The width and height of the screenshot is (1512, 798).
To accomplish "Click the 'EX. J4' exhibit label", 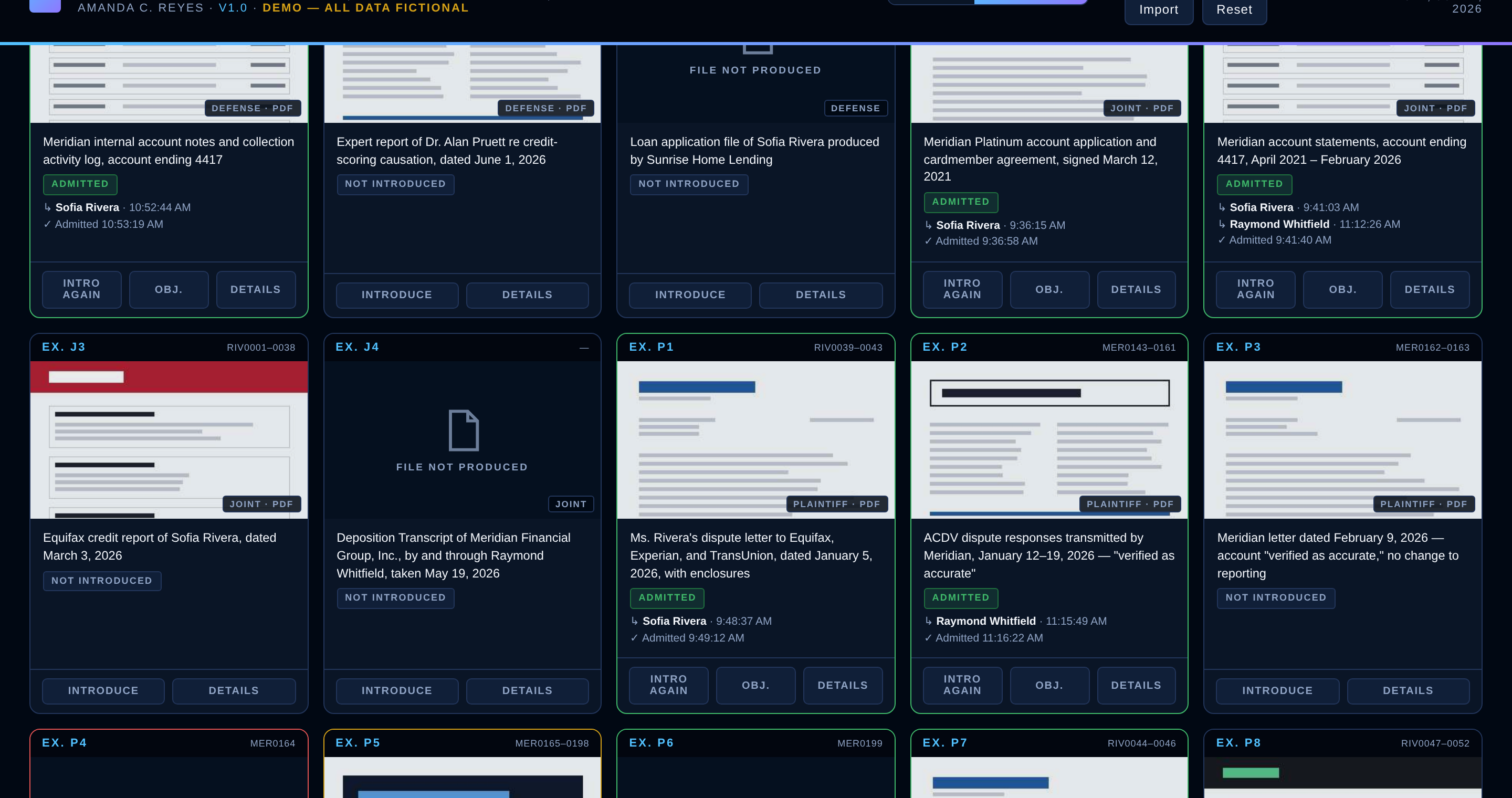I will coord(358,347).
